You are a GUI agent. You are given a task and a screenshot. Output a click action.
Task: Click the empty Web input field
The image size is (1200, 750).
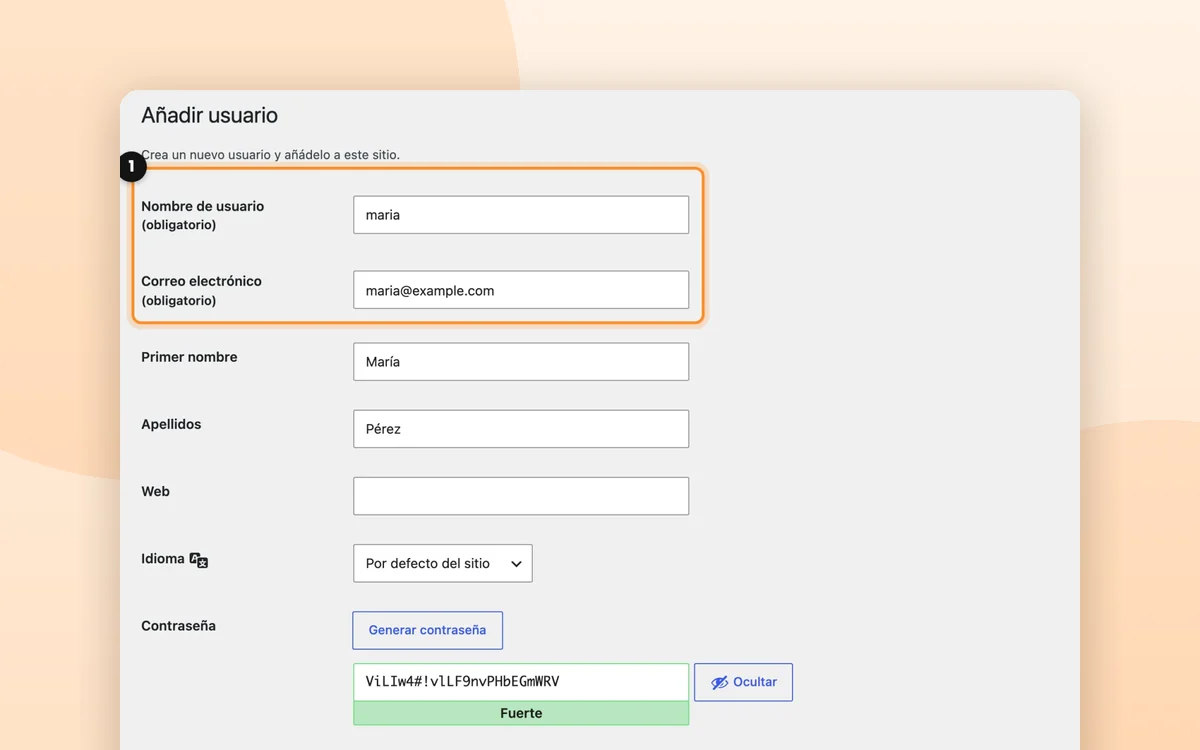coord(521,496)
